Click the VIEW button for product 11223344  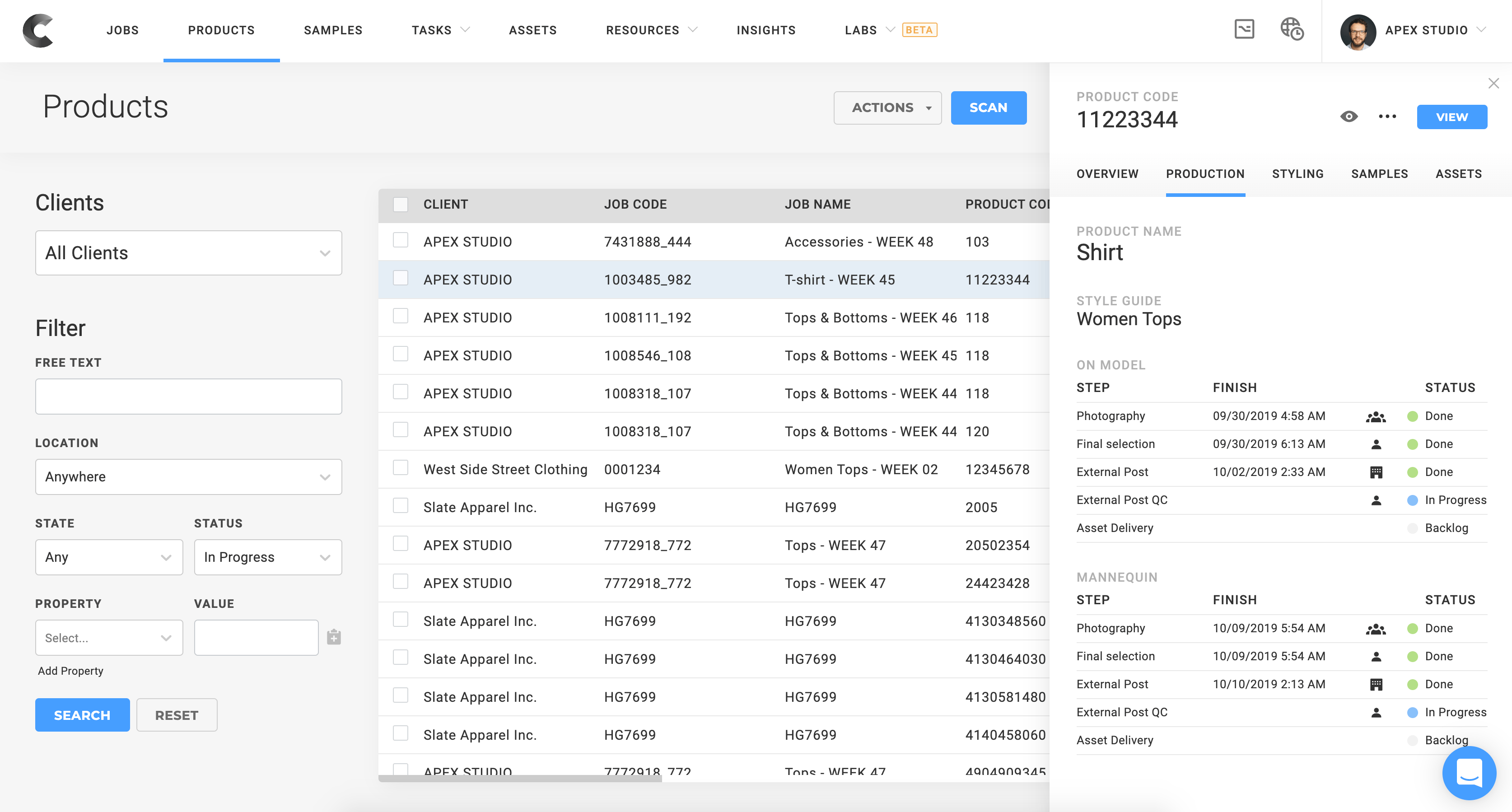(1452, 117)
